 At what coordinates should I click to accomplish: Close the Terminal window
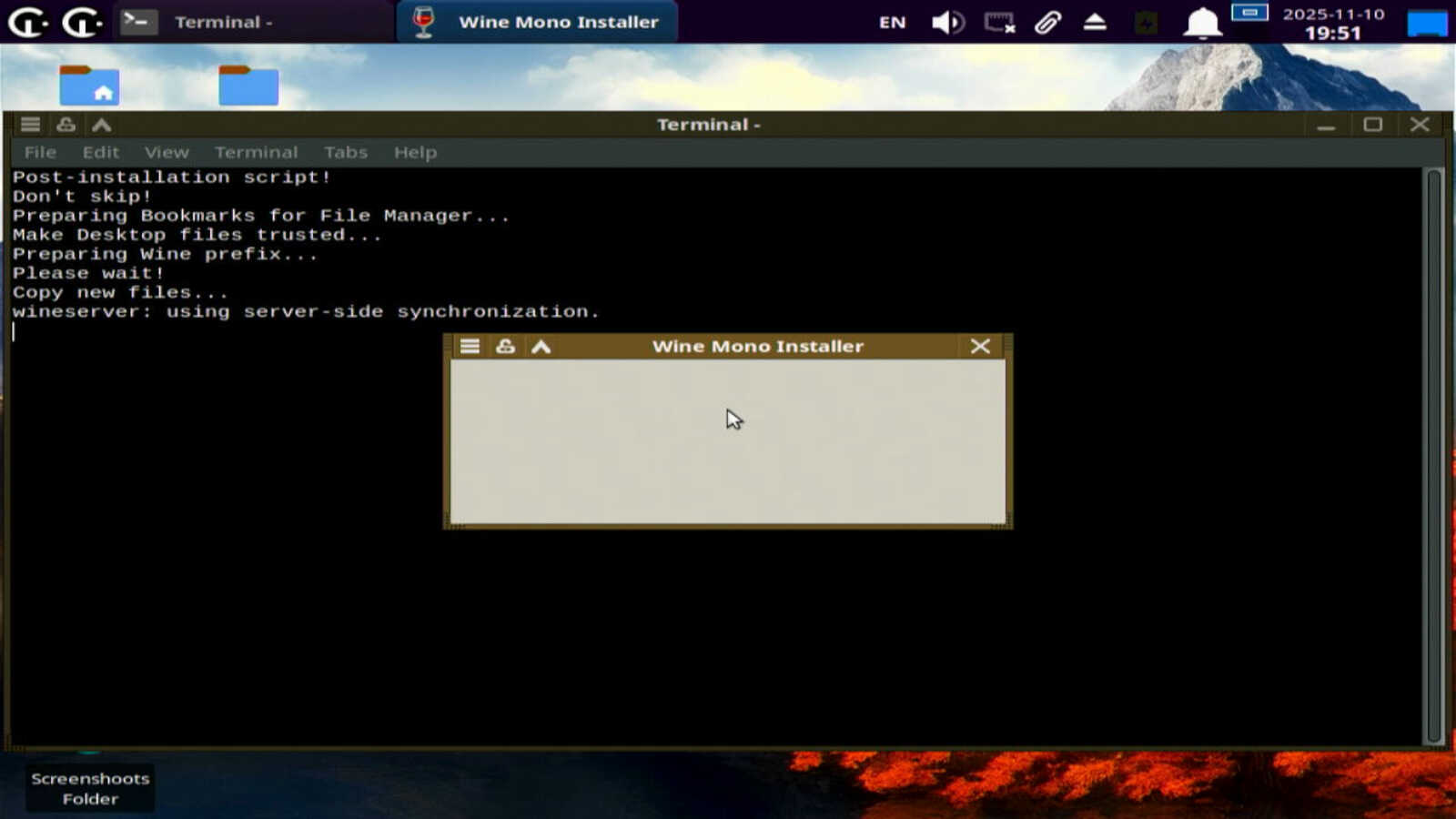1420,125
